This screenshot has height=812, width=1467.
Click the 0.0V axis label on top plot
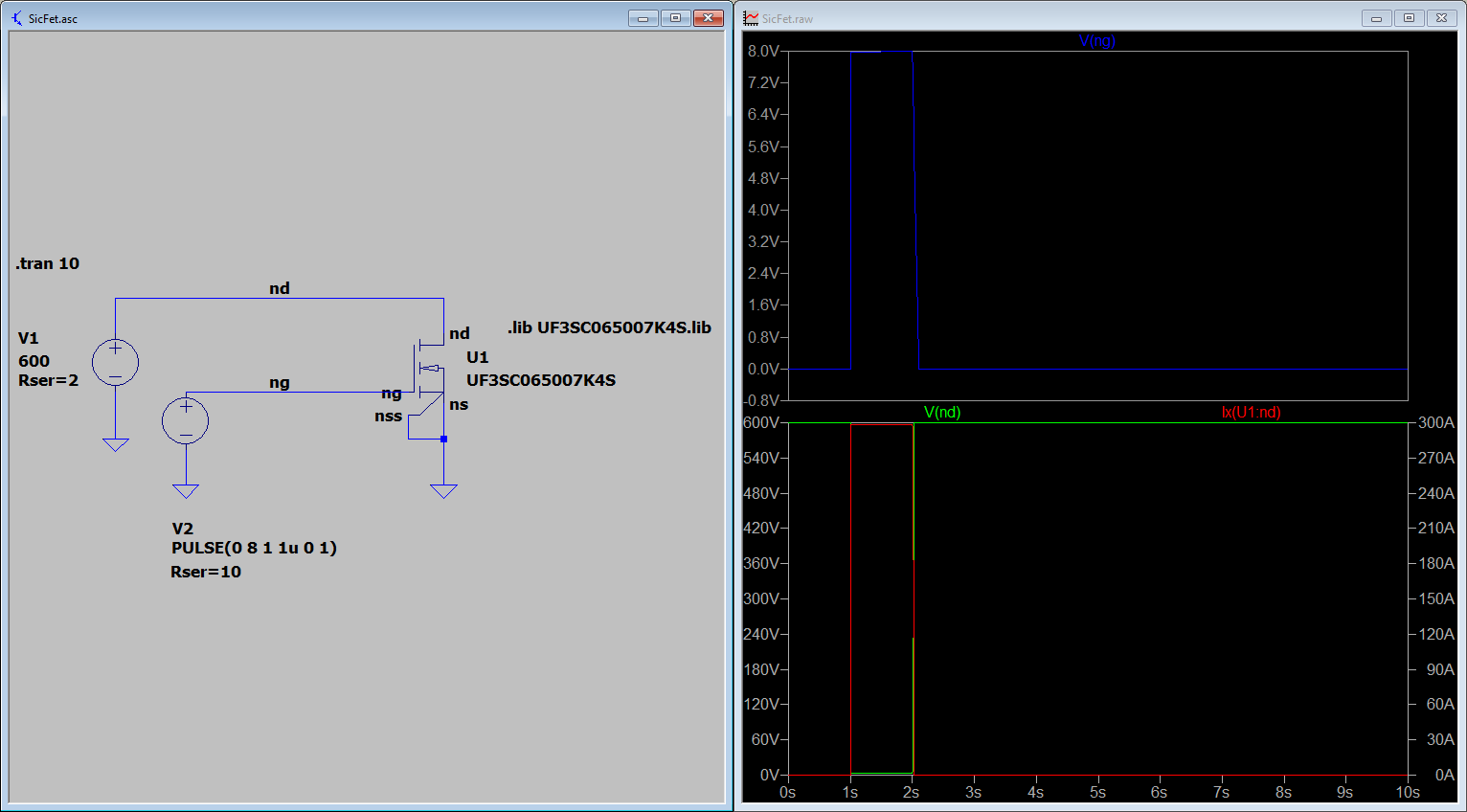[x=763, y=369]
